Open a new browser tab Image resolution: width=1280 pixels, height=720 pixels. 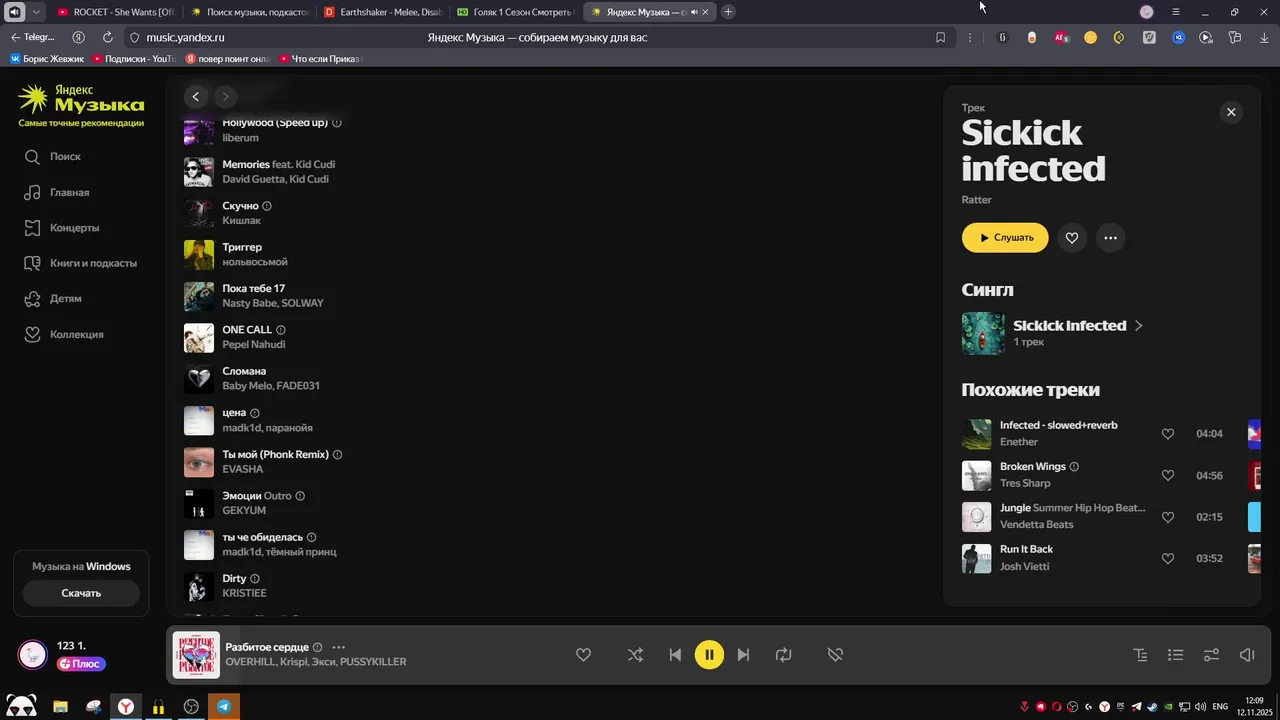[x=728, y=12]
